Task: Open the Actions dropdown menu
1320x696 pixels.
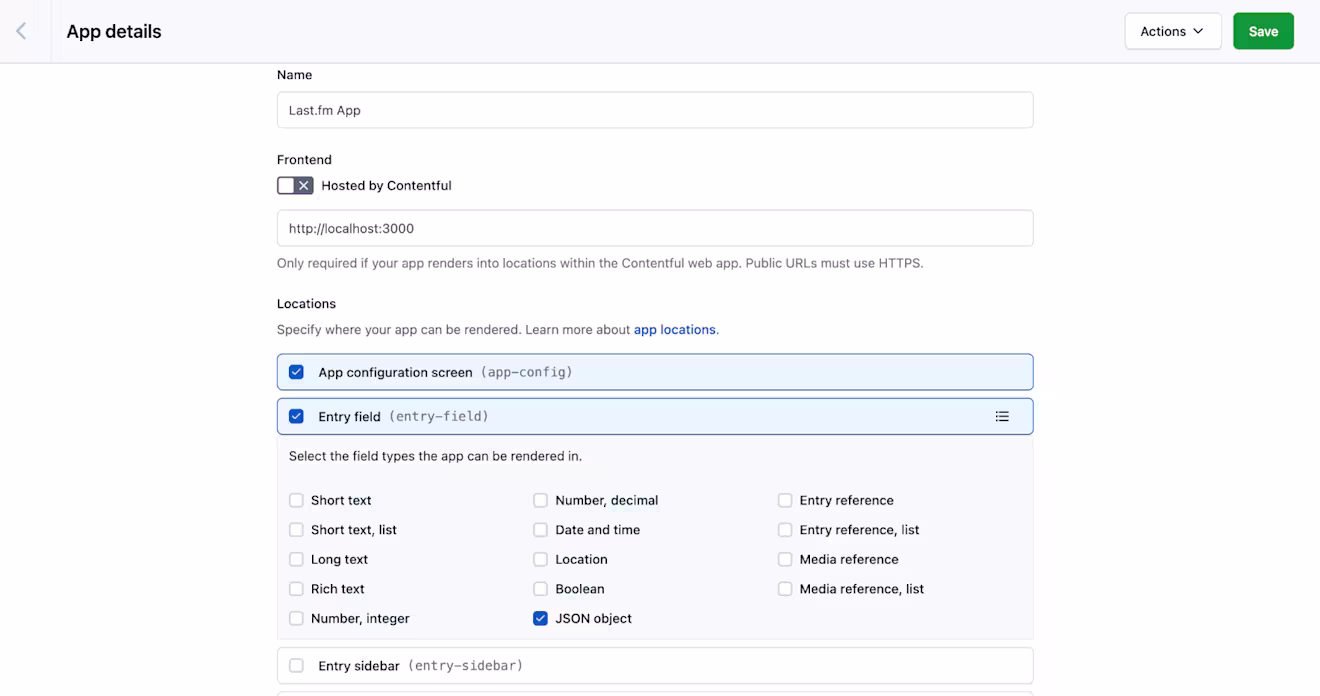Action: (x=1173, y=31)
